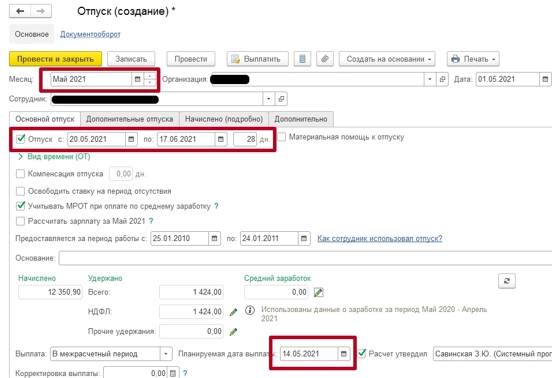Open the Документооборот link
The image size is (558, 378).
[90, 34]
